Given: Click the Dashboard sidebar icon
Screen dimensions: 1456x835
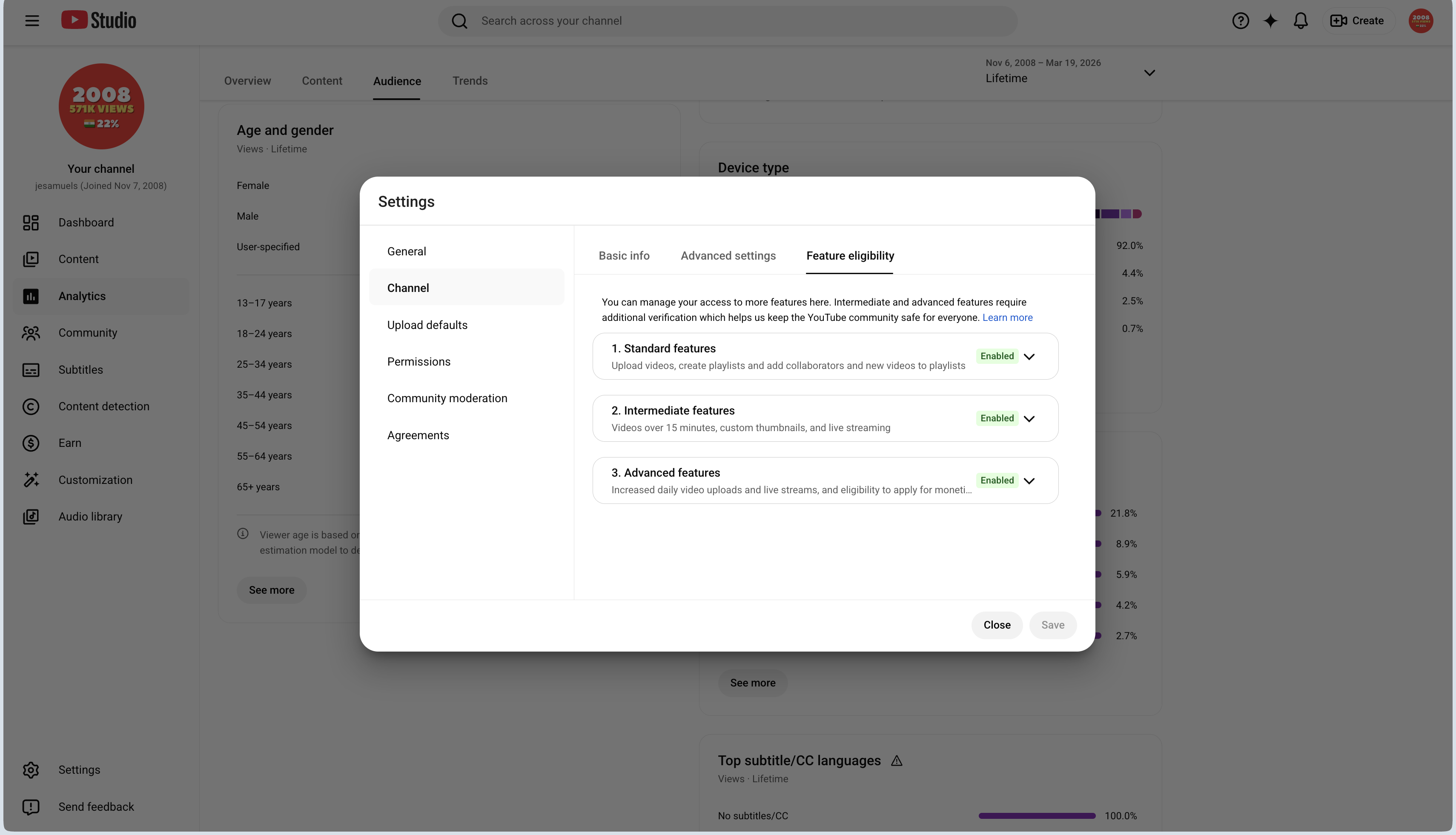Looking at the screenshot, I should click(x=31, y=223).
